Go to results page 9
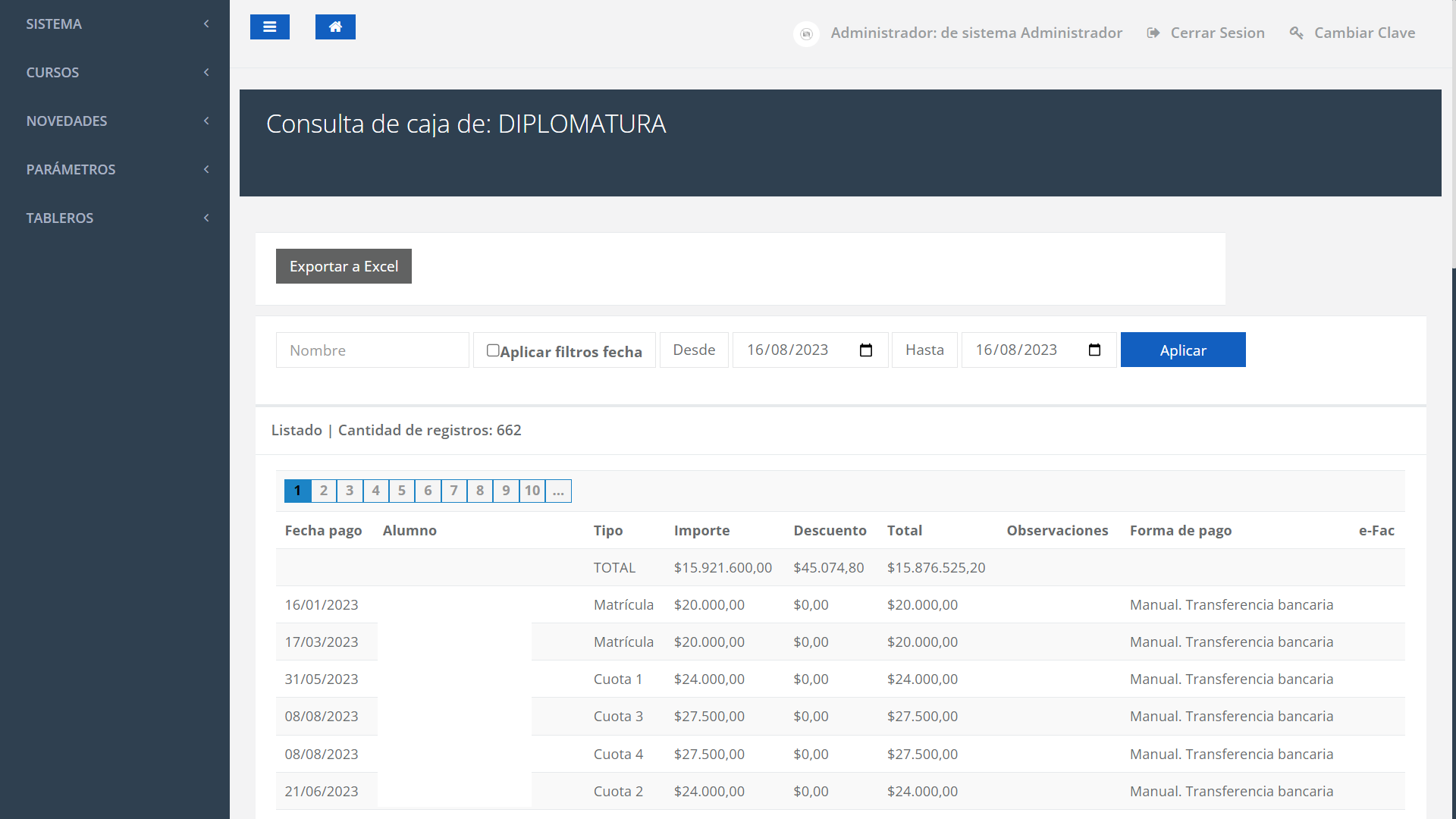This screenshot has height=819, width=1456. (x=506, y=491)
